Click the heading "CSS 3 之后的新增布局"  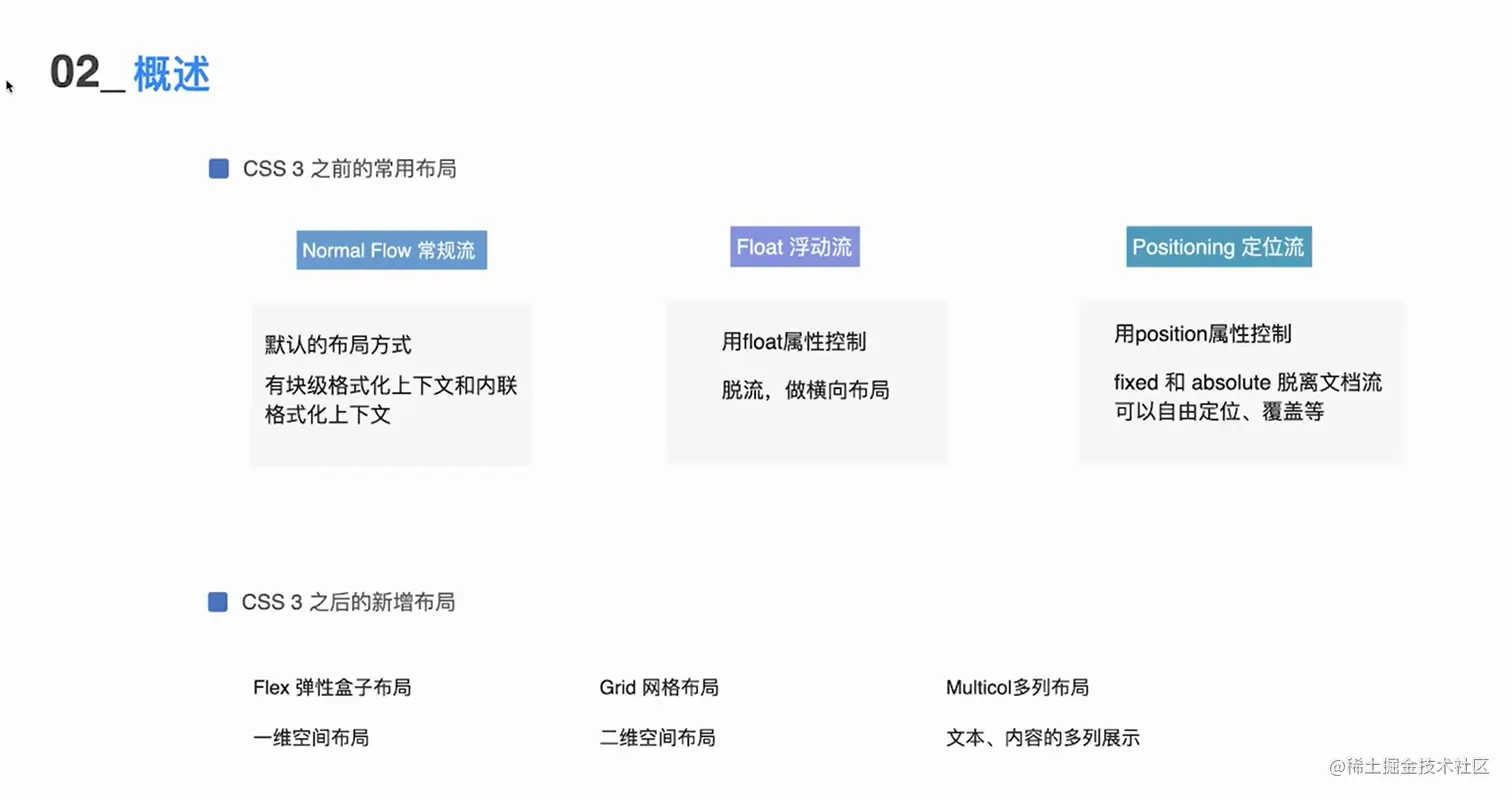pos(349,602)
